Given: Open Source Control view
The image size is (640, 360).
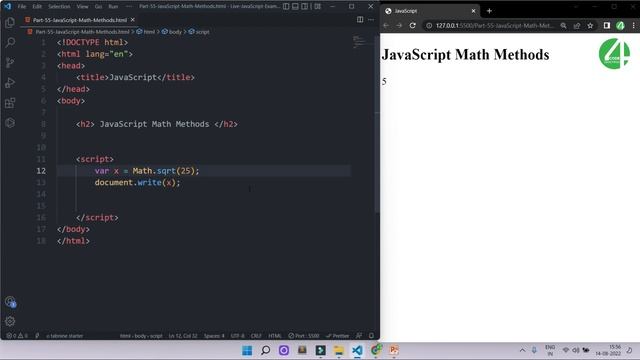Looking at the screenshot, I should point(10,62).
